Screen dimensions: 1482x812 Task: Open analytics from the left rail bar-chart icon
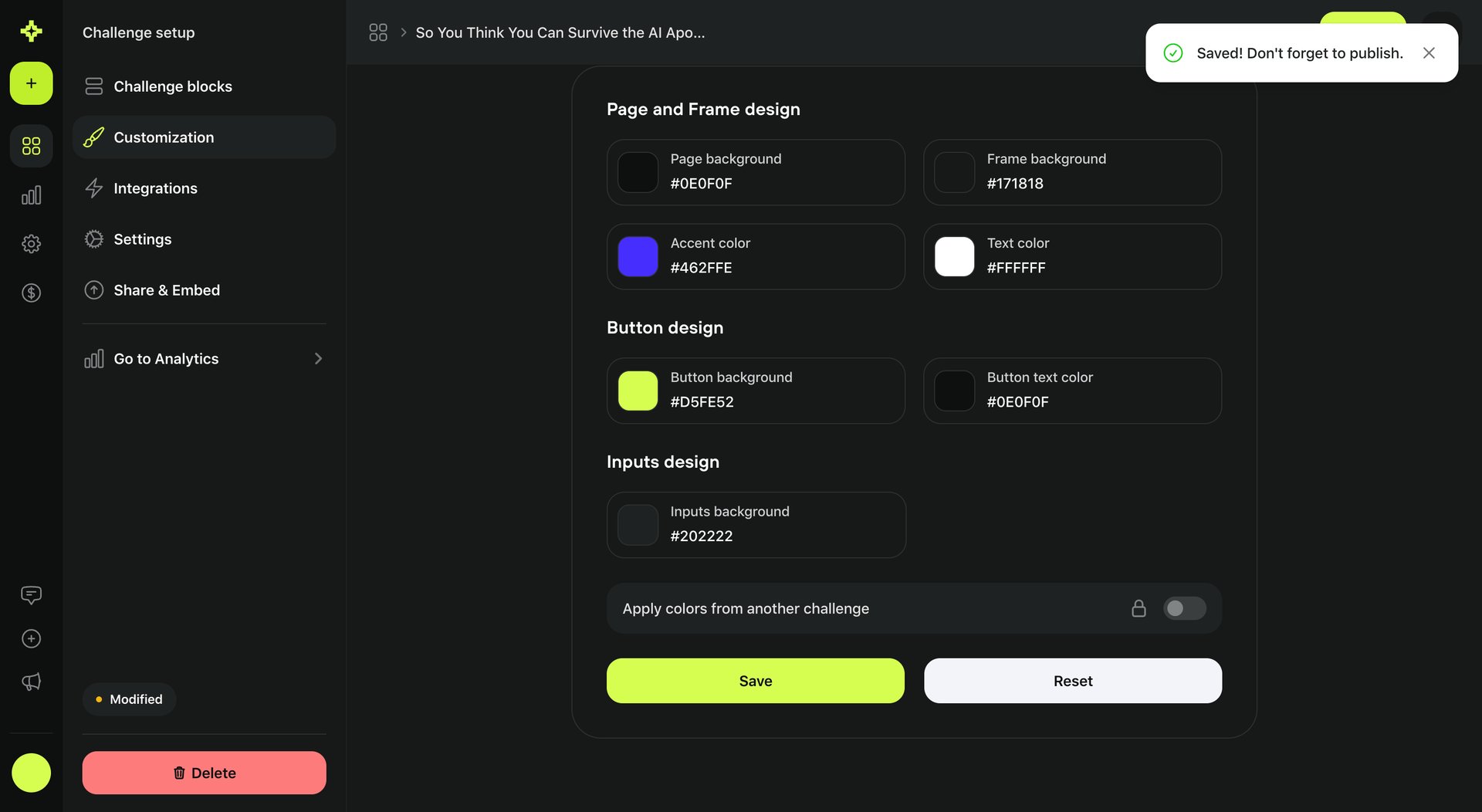click(31, 195)
